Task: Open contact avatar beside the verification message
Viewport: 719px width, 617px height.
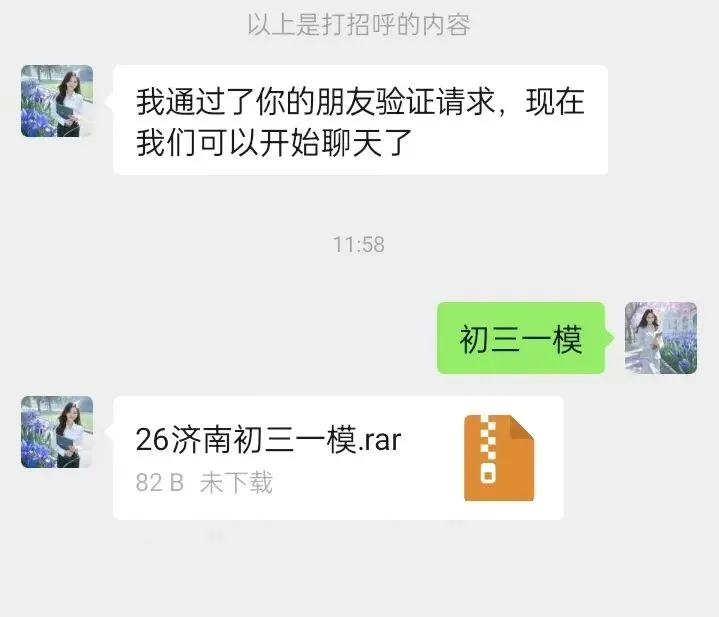Action: tap(57, 101)
